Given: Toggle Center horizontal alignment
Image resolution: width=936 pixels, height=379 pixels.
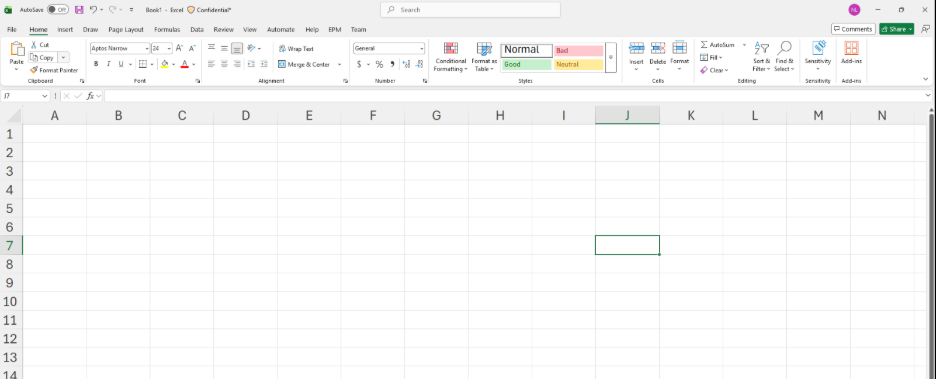Looking at the screenshot, I should [224, 64].
